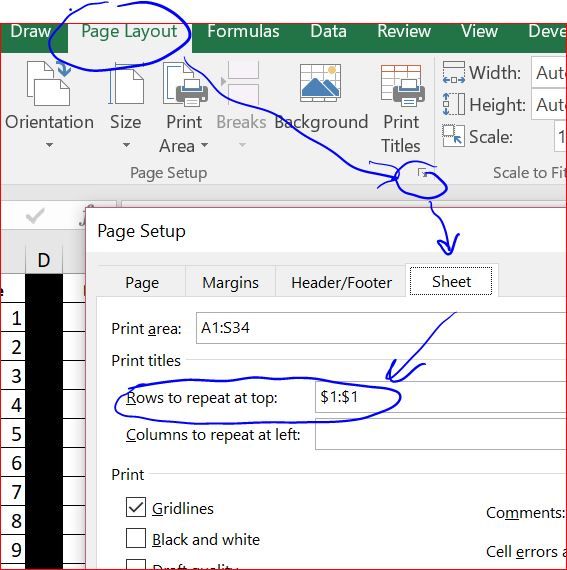
Task: Click the Comments label in Page Setup
Action: click(x=526, y=513)
